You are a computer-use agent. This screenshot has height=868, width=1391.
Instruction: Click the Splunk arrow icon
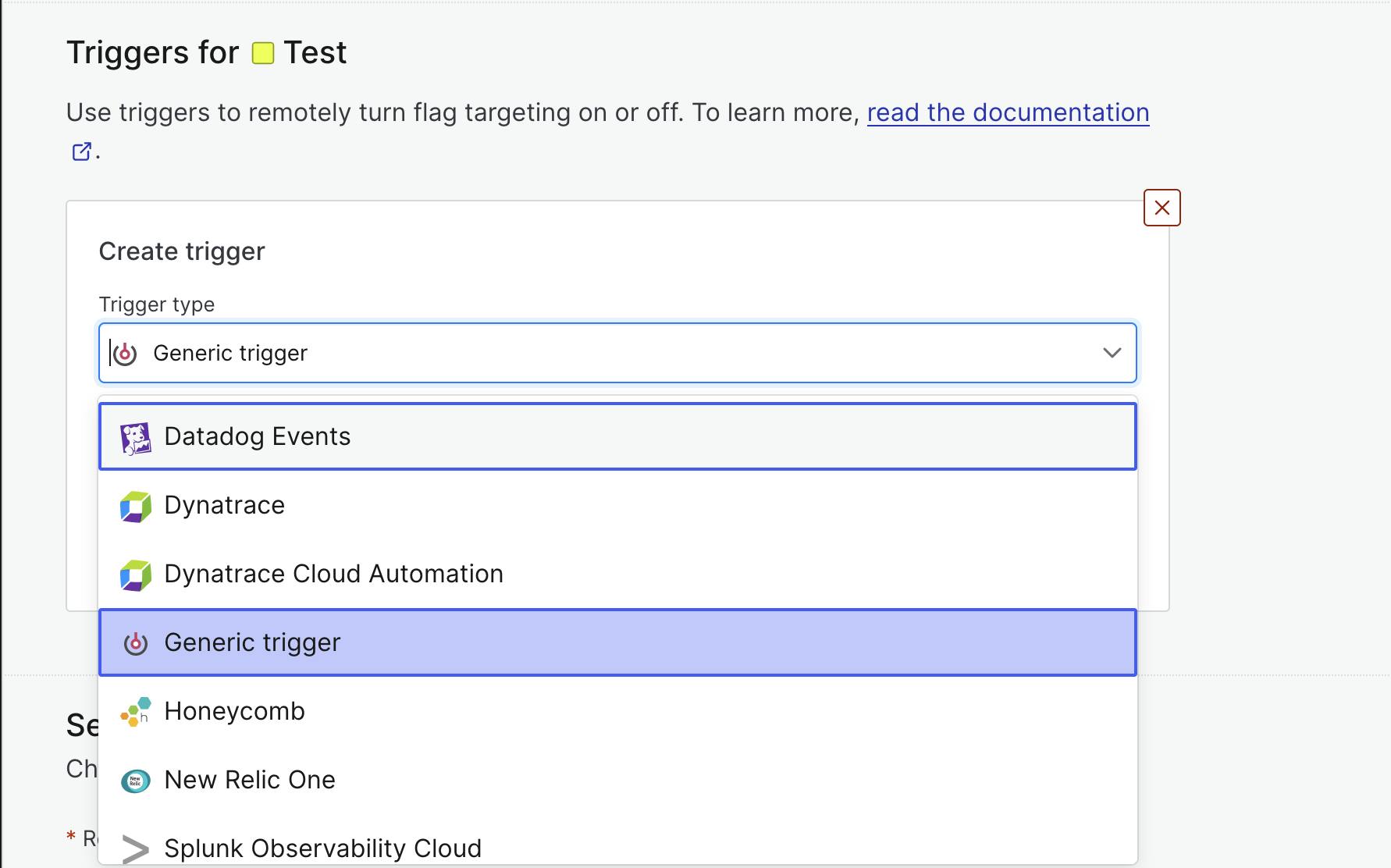tap(135, 849)
